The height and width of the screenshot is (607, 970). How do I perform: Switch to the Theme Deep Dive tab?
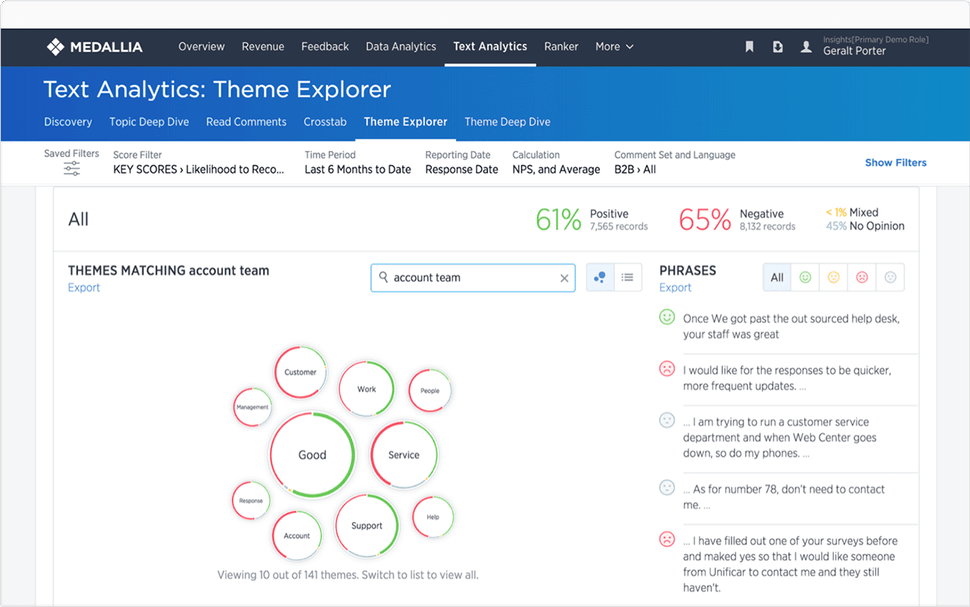click(507, 122)
